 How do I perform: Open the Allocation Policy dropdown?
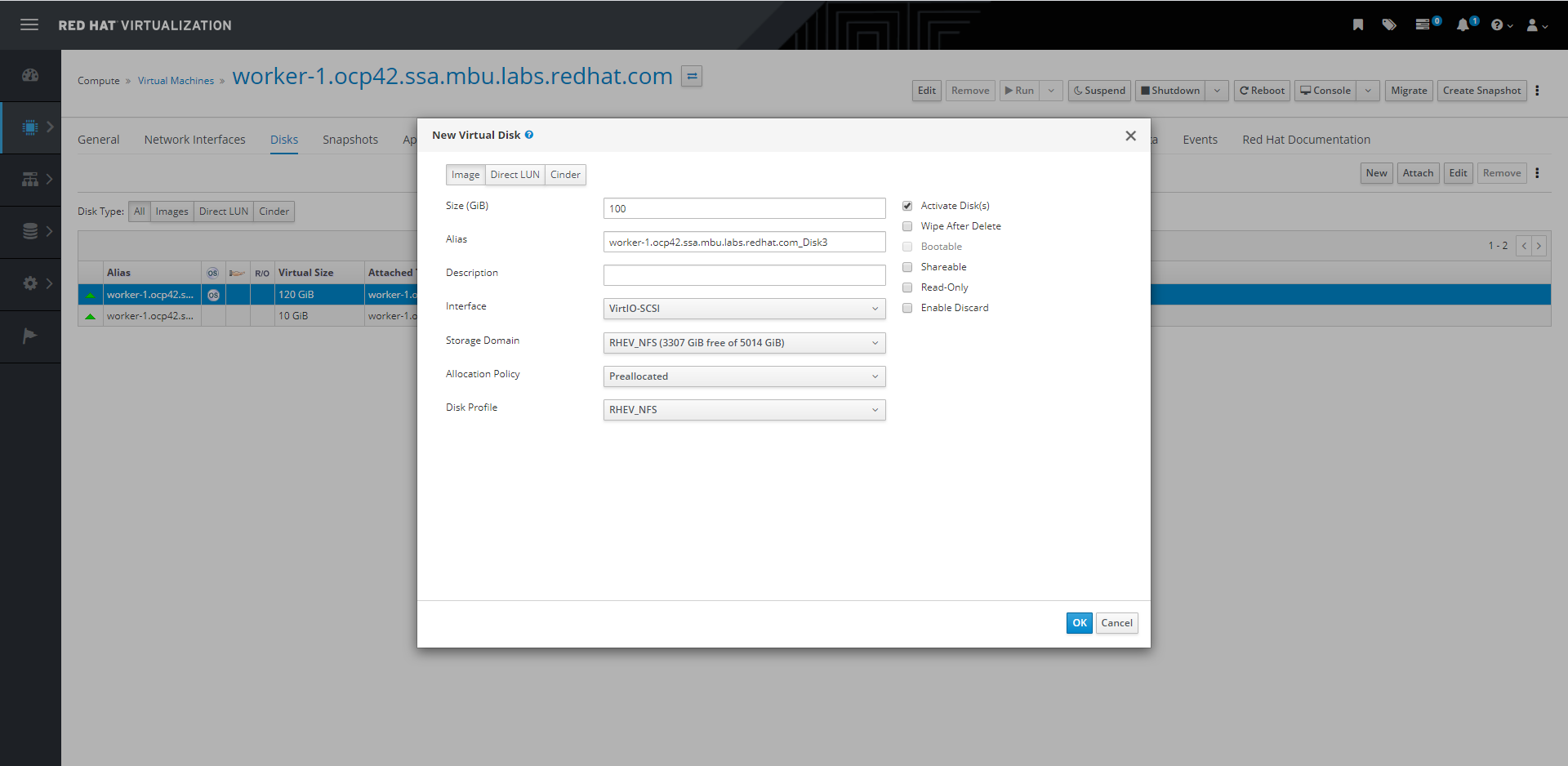(744, 376)
